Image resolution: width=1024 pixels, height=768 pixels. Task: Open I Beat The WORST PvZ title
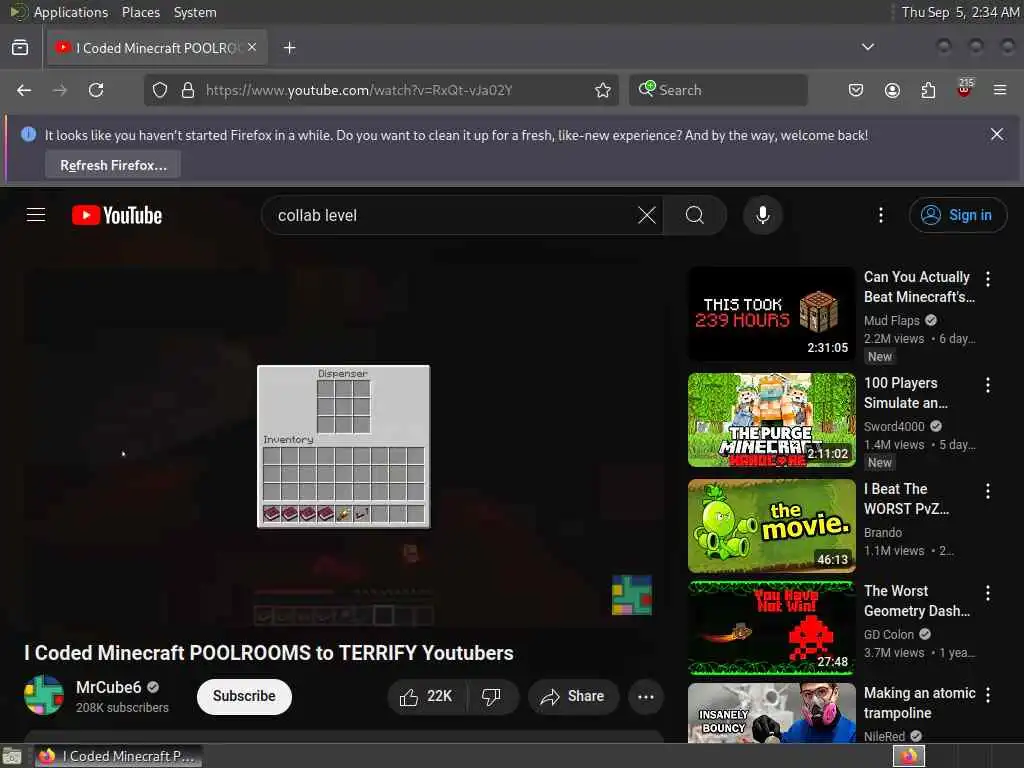pyautogui.click(x=906, y=498)
